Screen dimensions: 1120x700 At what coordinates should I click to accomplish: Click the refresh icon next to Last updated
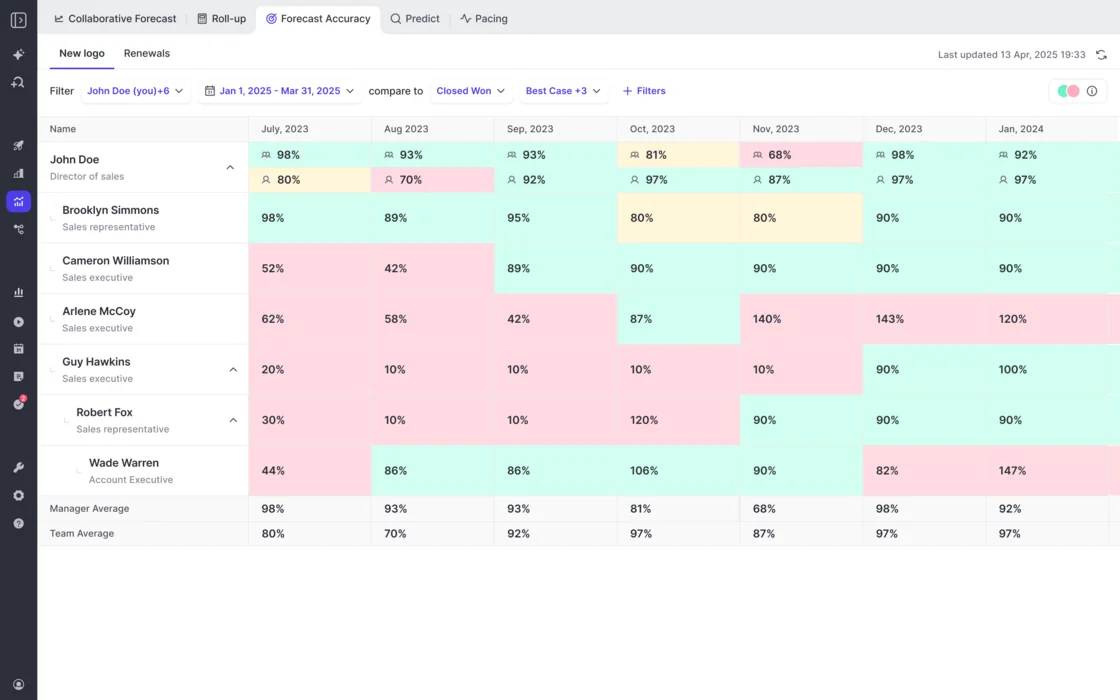point(1101,55)
